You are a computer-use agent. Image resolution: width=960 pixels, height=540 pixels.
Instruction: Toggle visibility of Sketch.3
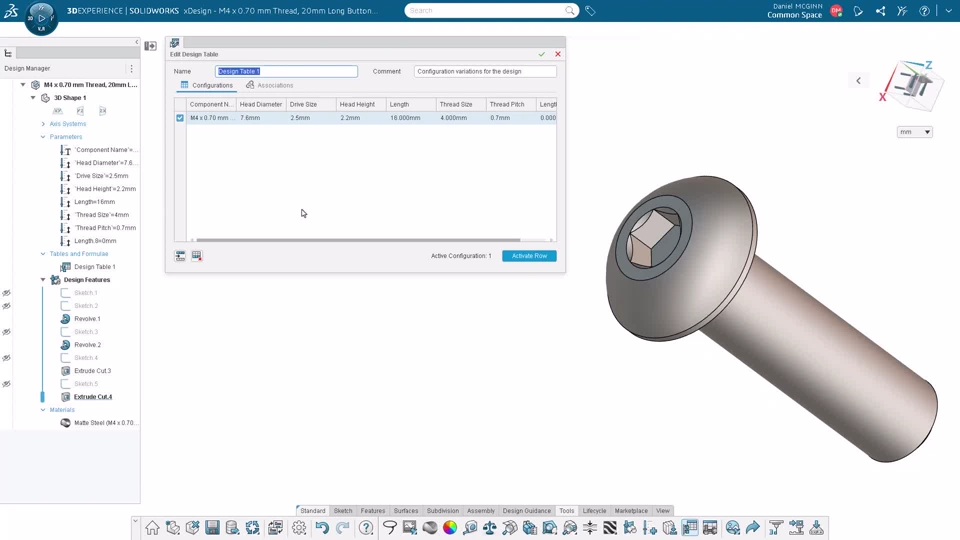pos(6,332)
